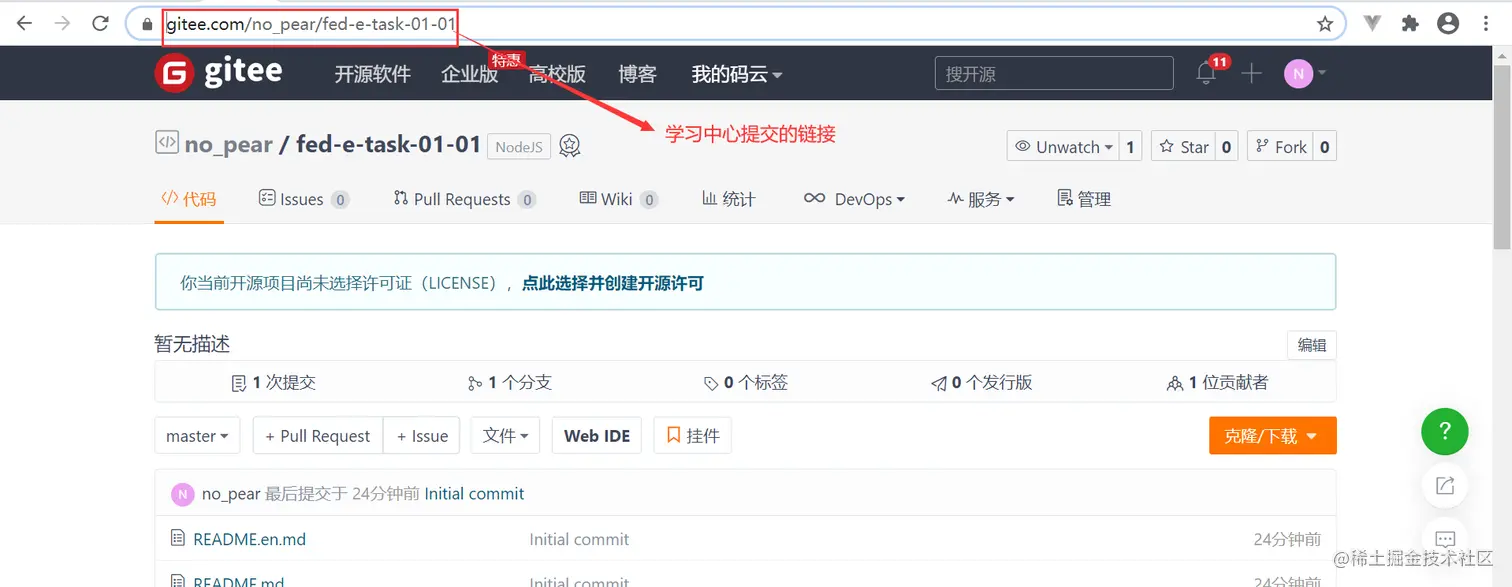Click the feedback chat floating icon
1512x587 pixels.
tap(1444, 539)
